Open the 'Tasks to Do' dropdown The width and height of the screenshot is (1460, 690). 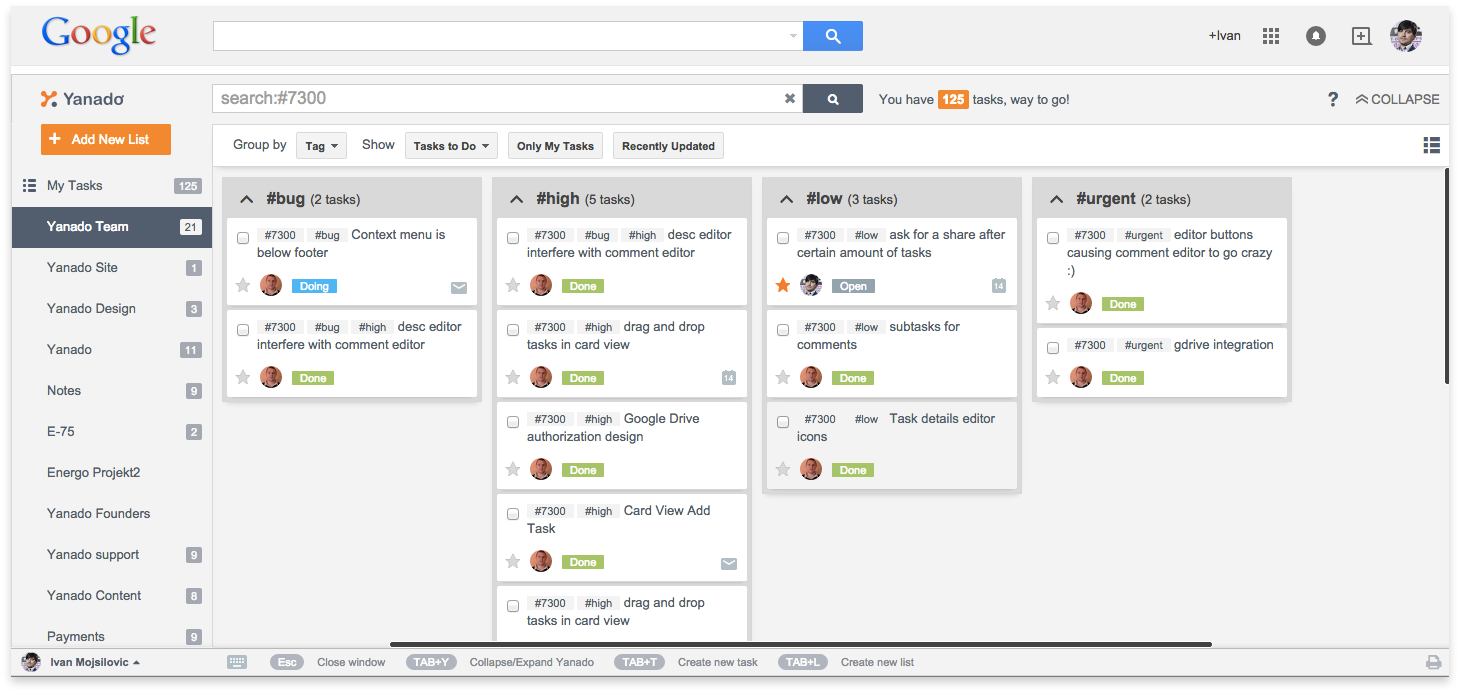click(x=451, y=146)
